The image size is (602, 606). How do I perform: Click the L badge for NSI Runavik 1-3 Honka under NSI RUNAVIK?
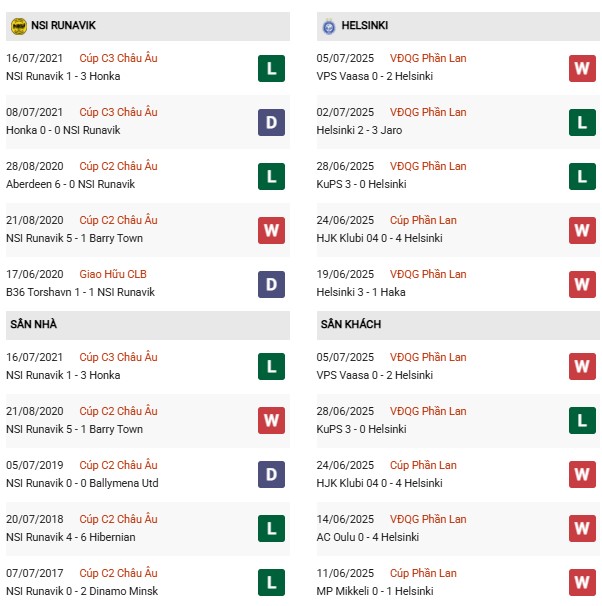271,68
